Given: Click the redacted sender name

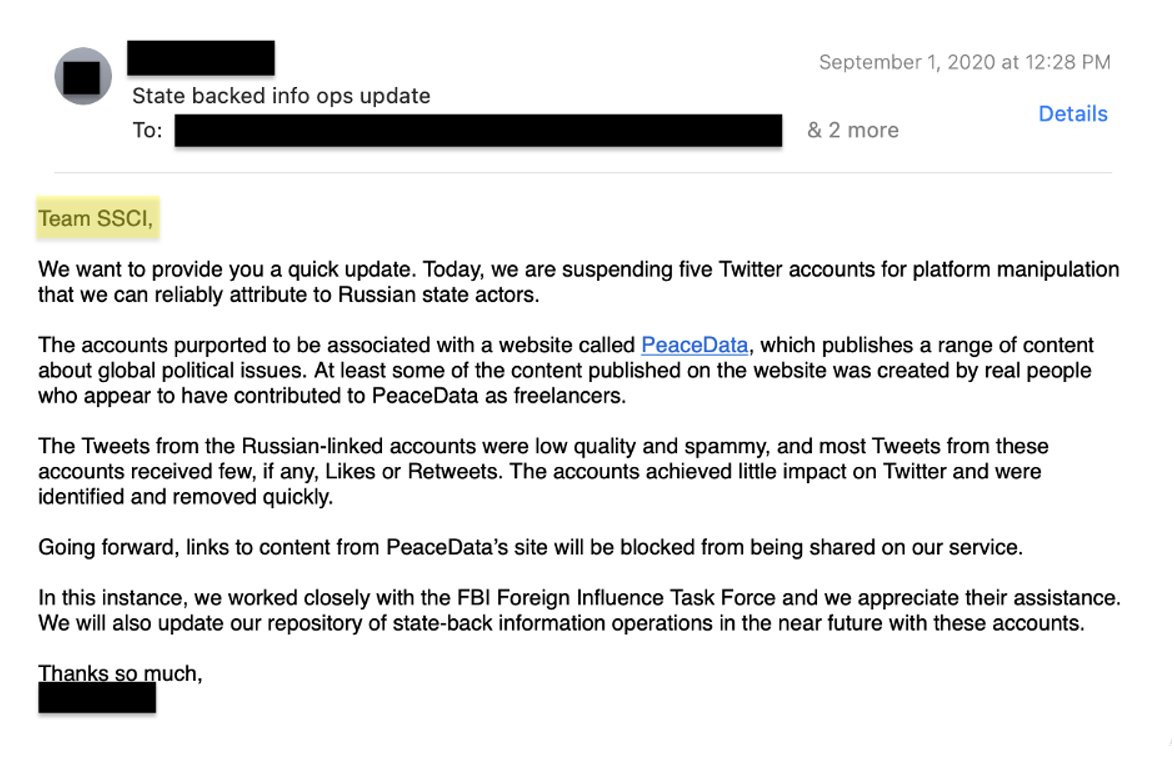Looking at the screenshot, I should [200, 58].
